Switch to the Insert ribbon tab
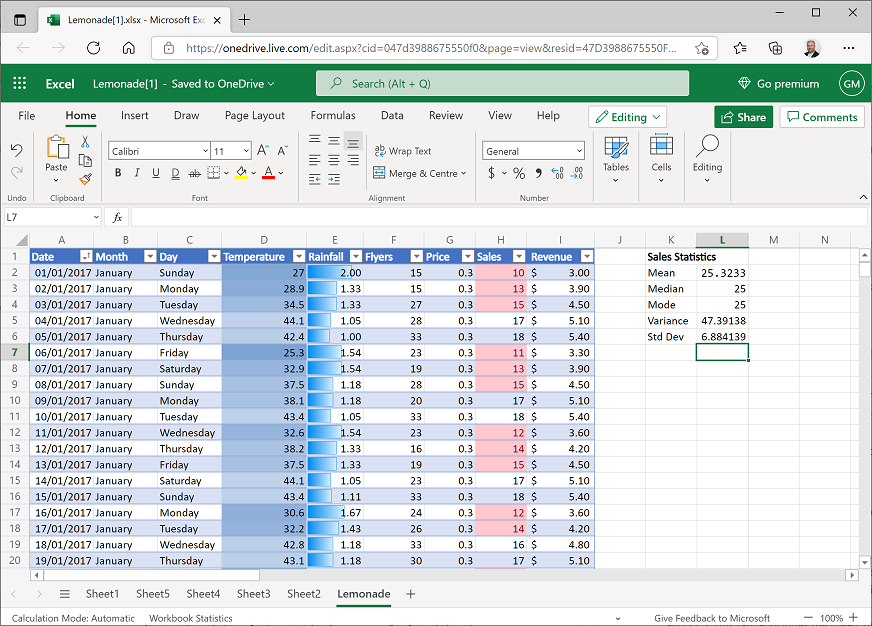Image resolution: width=872 pixels, height=626 pixels. click(x=134, y=115)
